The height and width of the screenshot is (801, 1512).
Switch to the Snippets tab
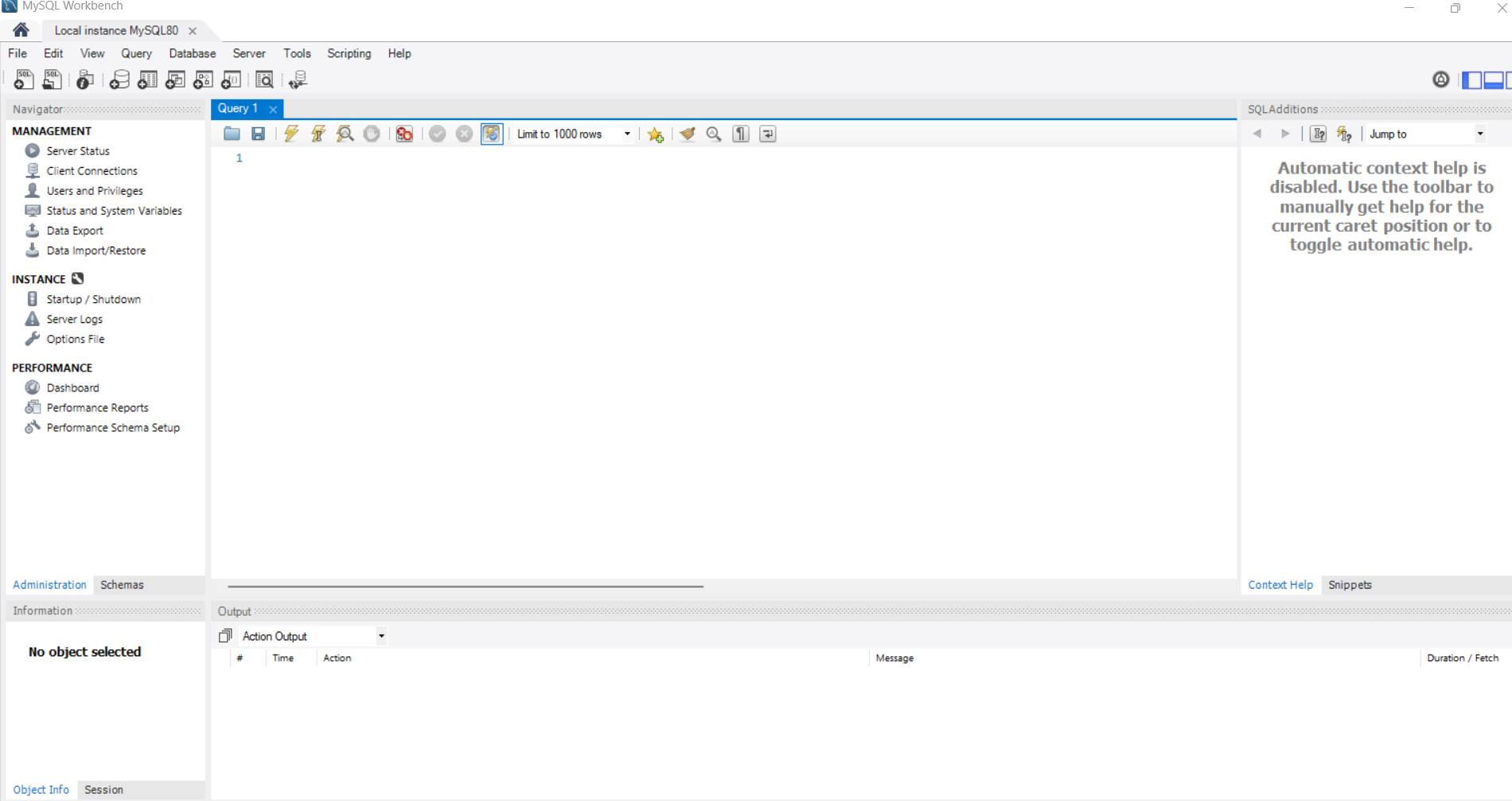click(1350, 585)
